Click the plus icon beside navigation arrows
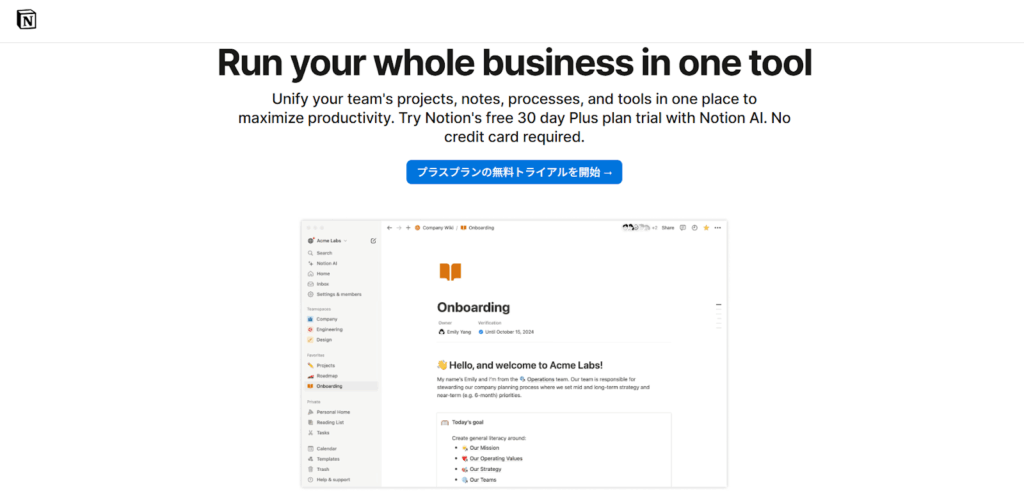 click(408, 228)
